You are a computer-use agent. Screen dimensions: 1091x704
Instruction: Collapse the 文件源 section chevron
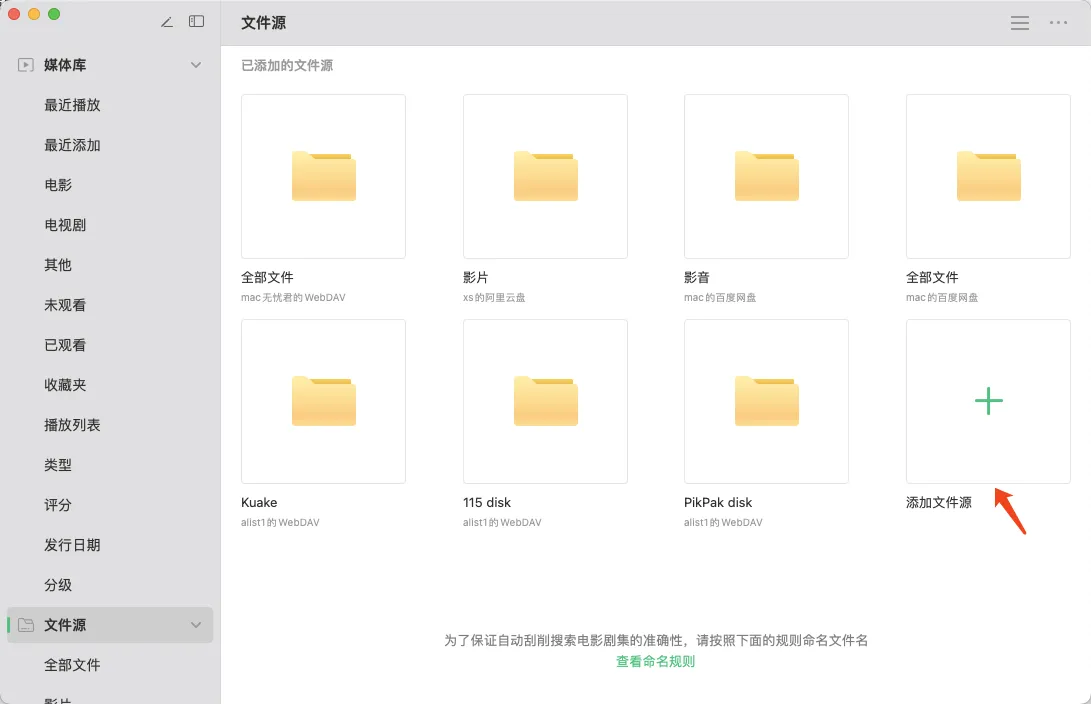click(x=196, y=625)
